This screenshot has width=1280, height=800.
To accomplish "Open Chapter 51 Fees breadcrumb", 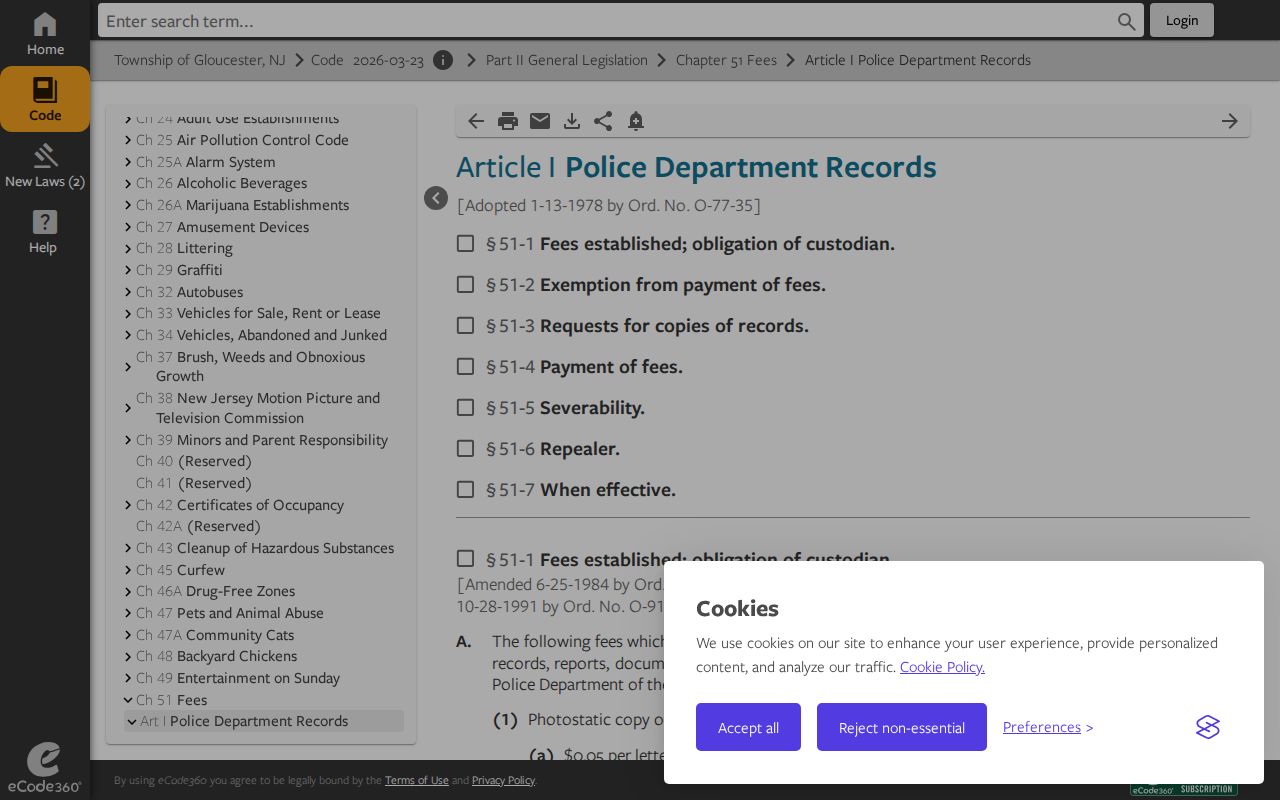I will [x=726, y=60].
